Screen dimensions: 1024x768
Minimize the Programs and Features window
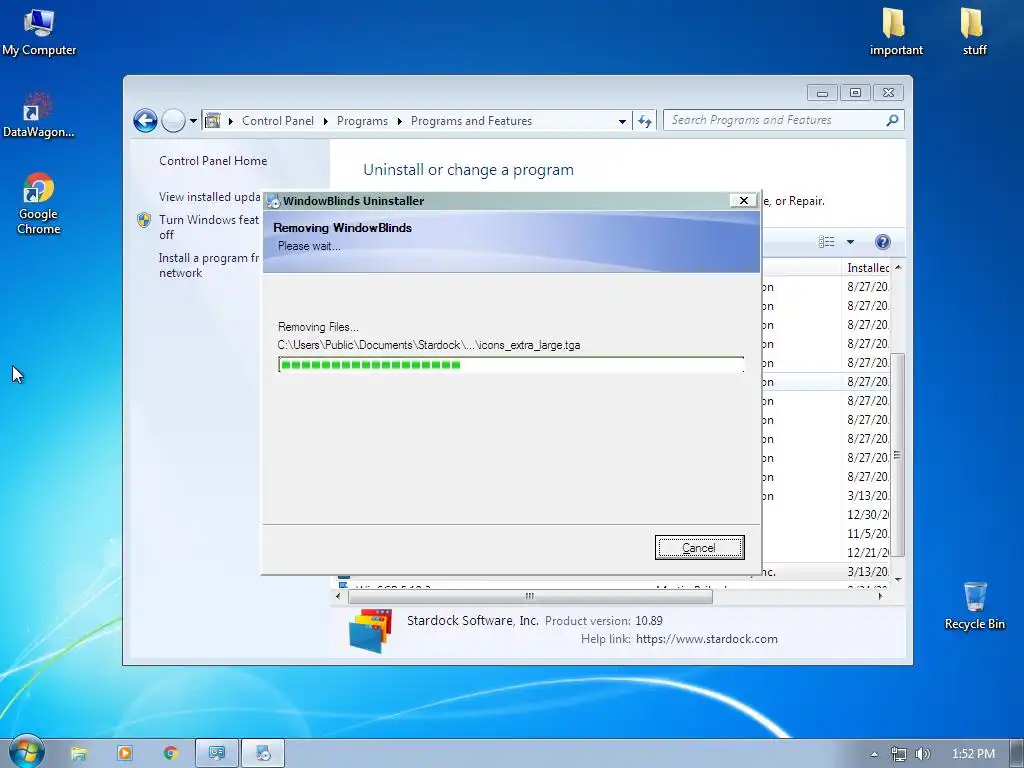[x=822, y=93]
